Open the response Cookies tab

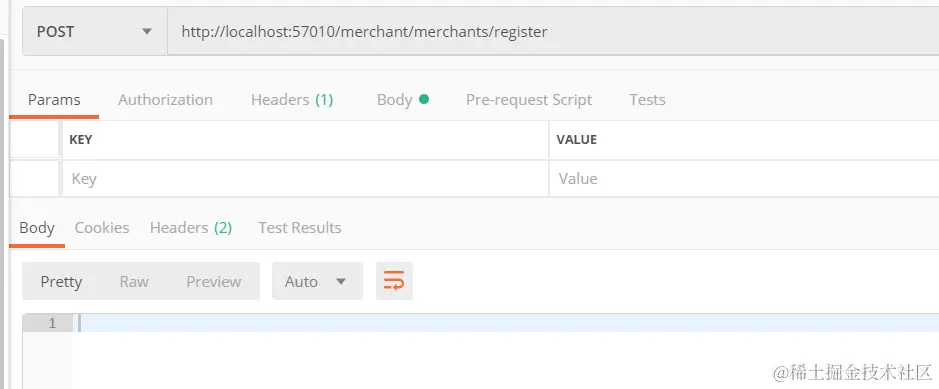click(102, 228)
